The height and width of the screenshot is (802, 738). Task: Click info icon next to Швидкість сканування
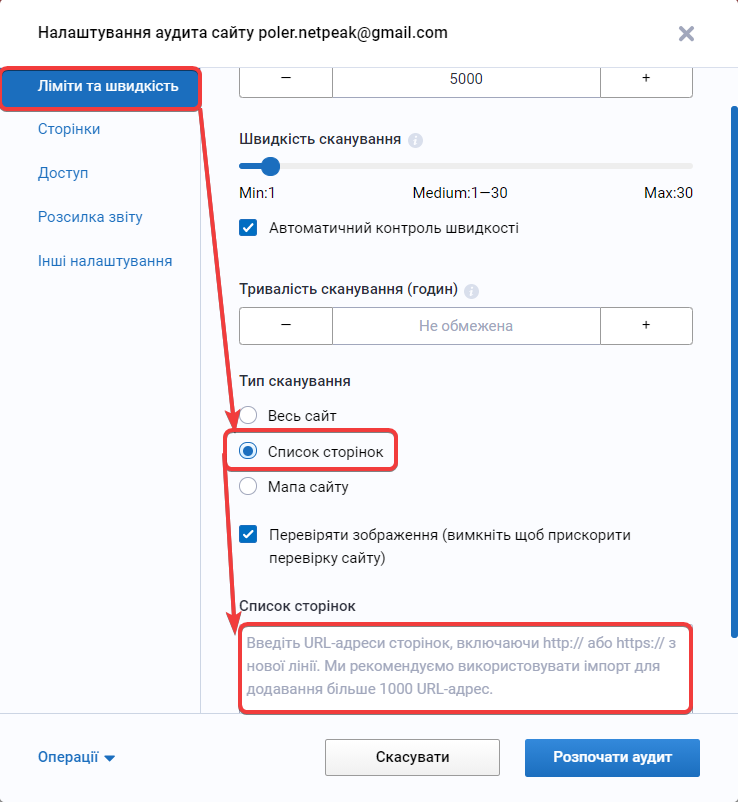416,140
